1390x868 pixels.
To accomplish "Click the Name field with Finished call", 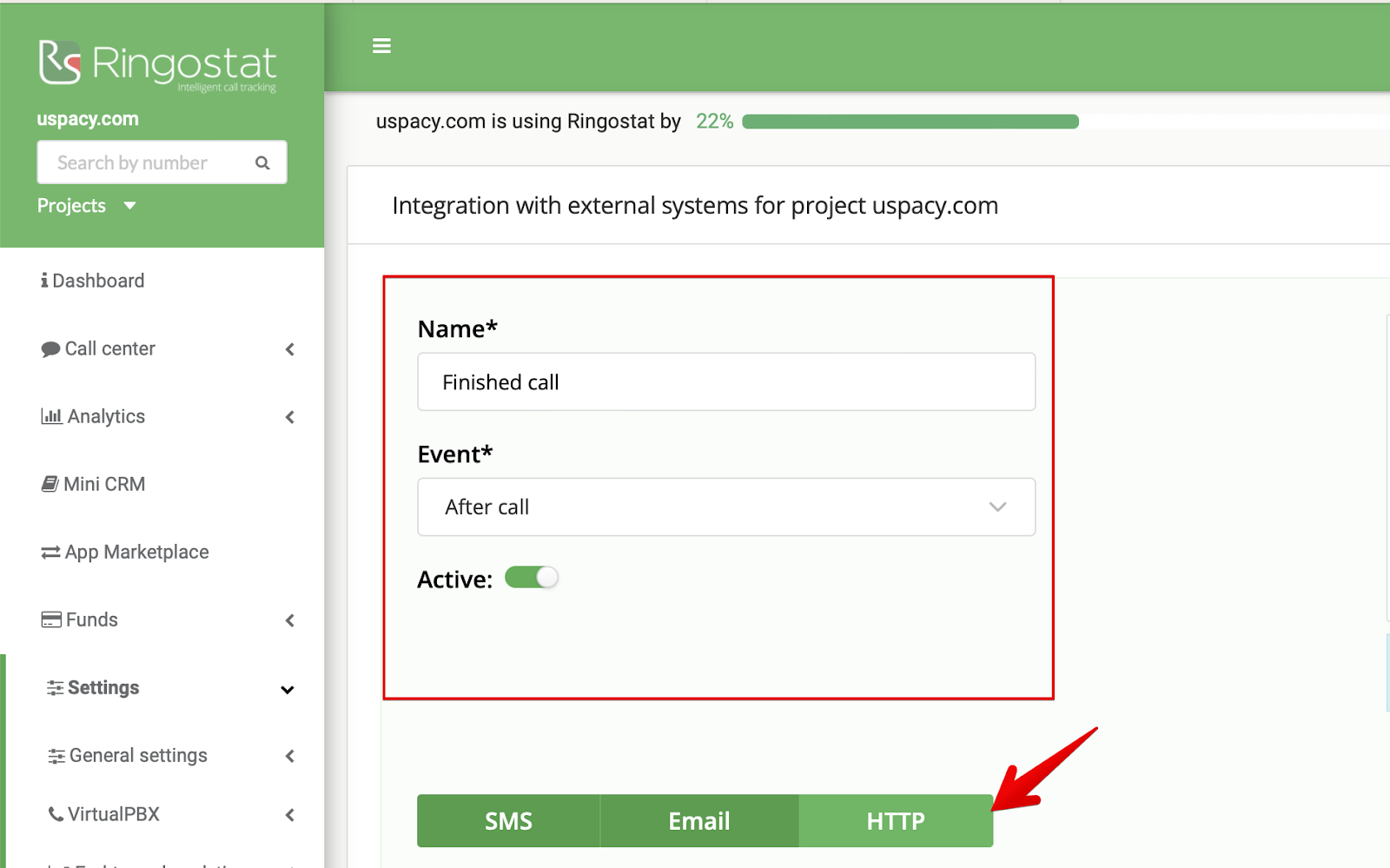I will [x=726, y=381].
